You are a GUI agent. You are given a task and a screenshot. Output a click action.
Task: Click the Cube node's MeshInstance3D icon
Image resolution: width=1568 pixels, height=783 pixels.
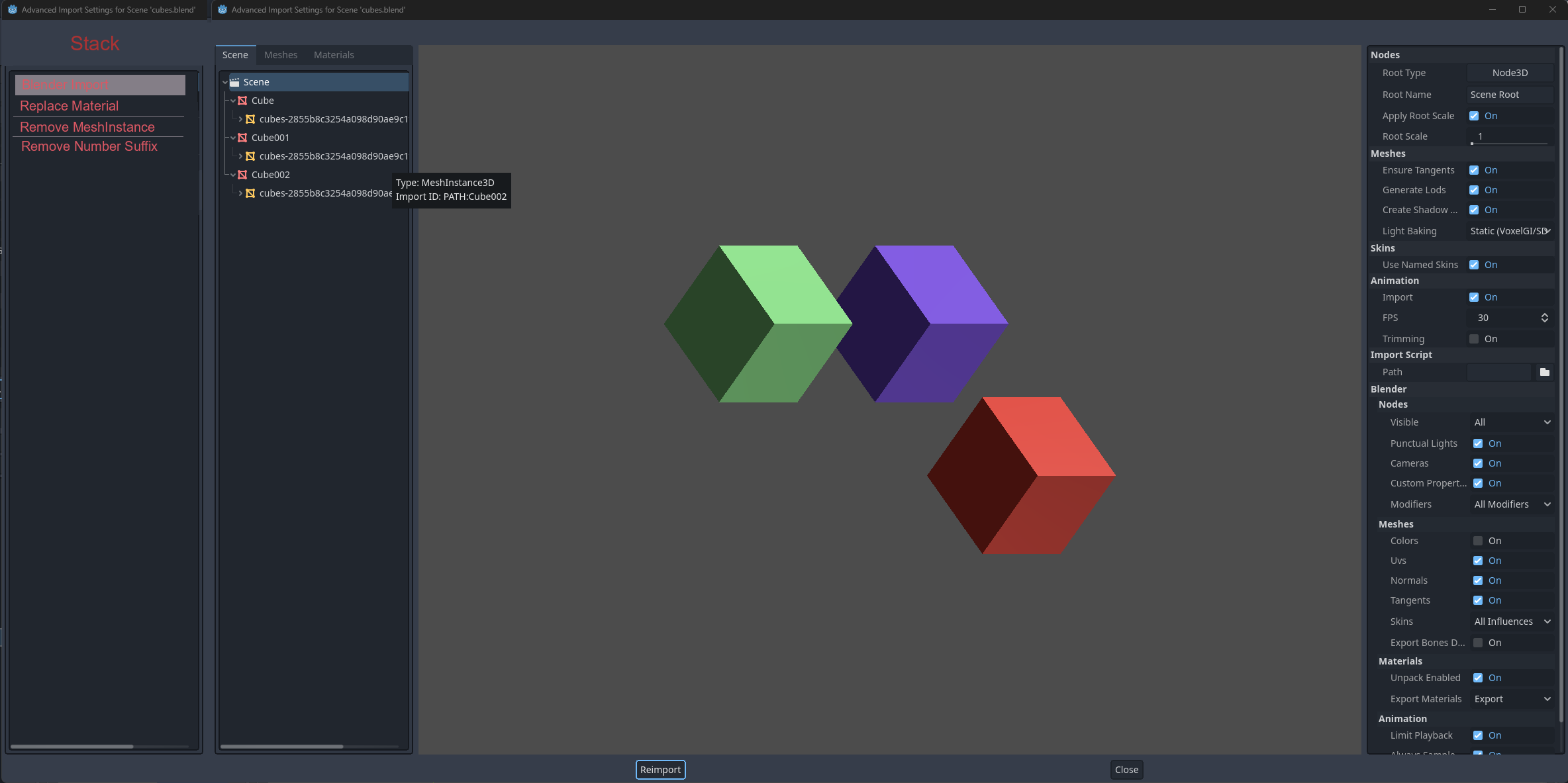[x=242, y=101]
